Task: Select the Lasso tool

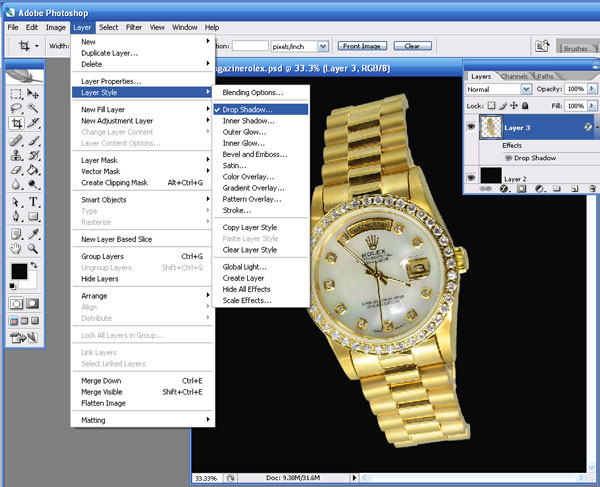Action: click(x=16, y=109)
